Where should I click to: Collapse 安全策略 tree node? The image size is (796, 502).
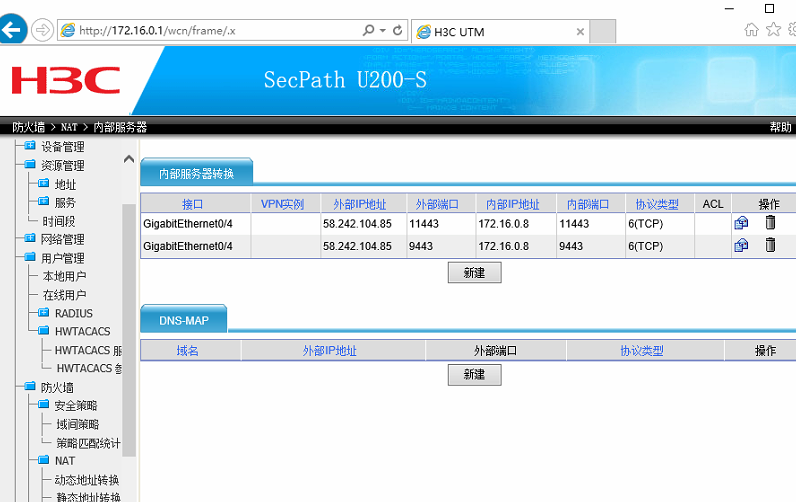(x=44, y=404)
